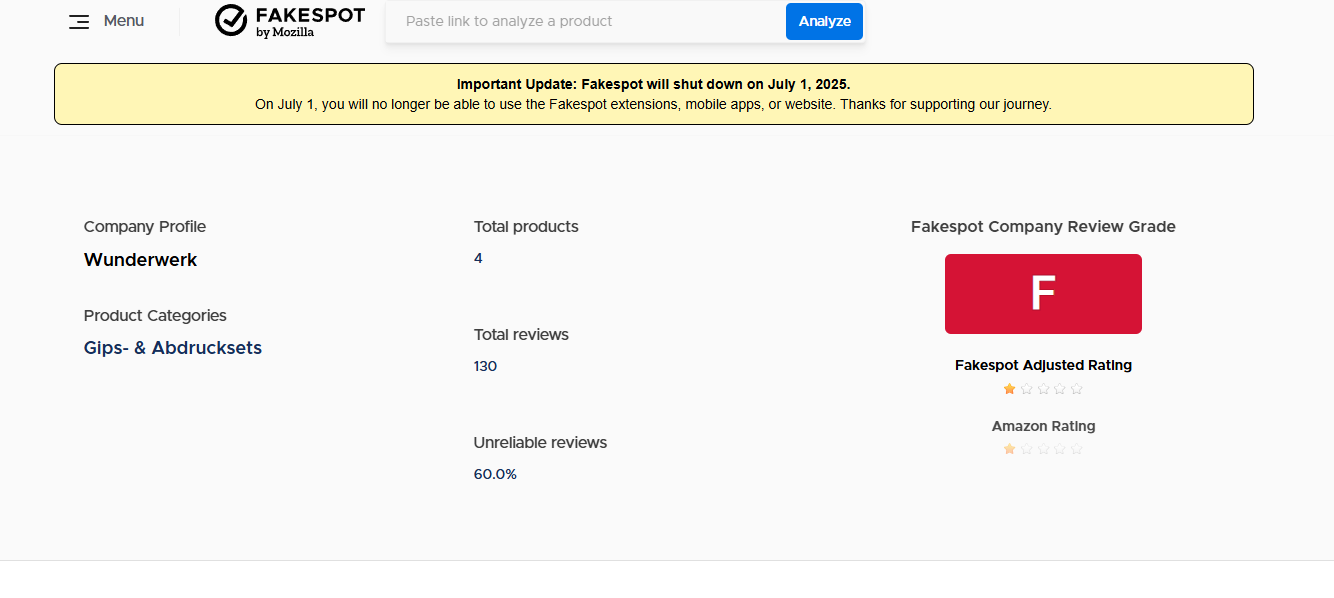Click the Fakespot Company Review Grade heading
Viewport: 1334px width, 598px height.
point(1043,227)
